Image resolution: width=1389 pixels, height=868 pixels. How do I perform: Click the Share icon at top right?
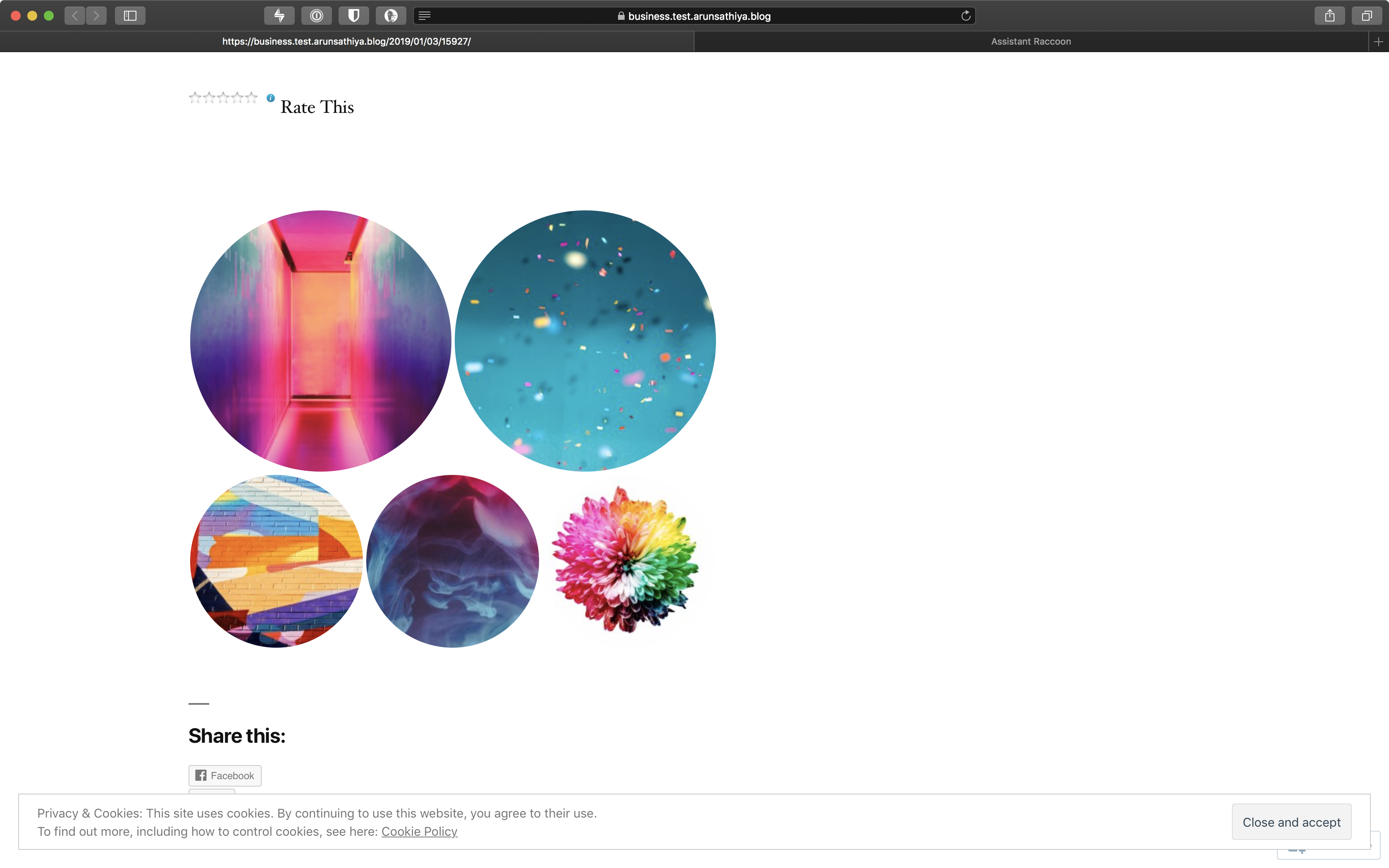pyautogui.click(x=1330, y=16)
